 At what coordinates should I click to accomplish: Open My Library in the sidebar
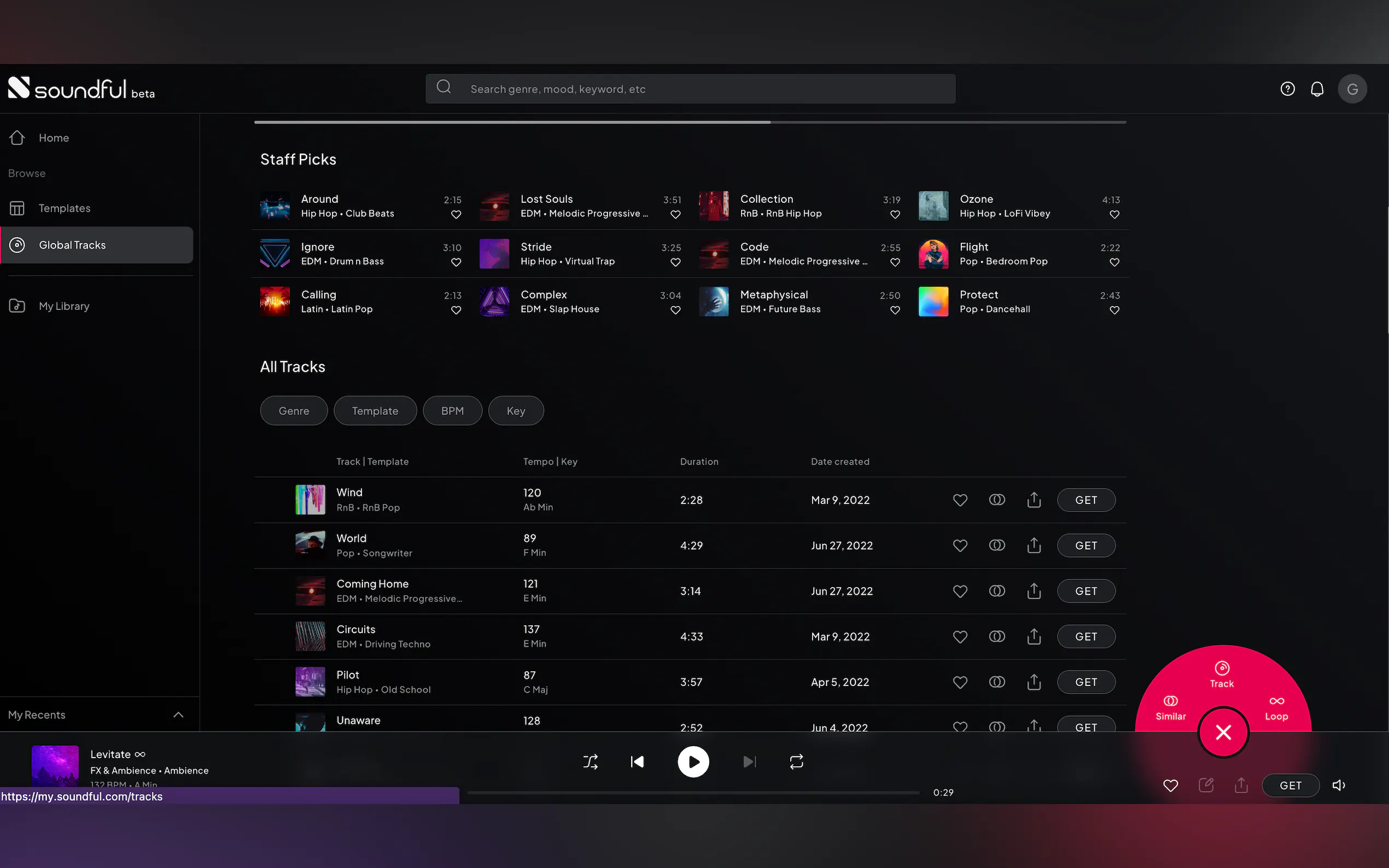(64, 306)
